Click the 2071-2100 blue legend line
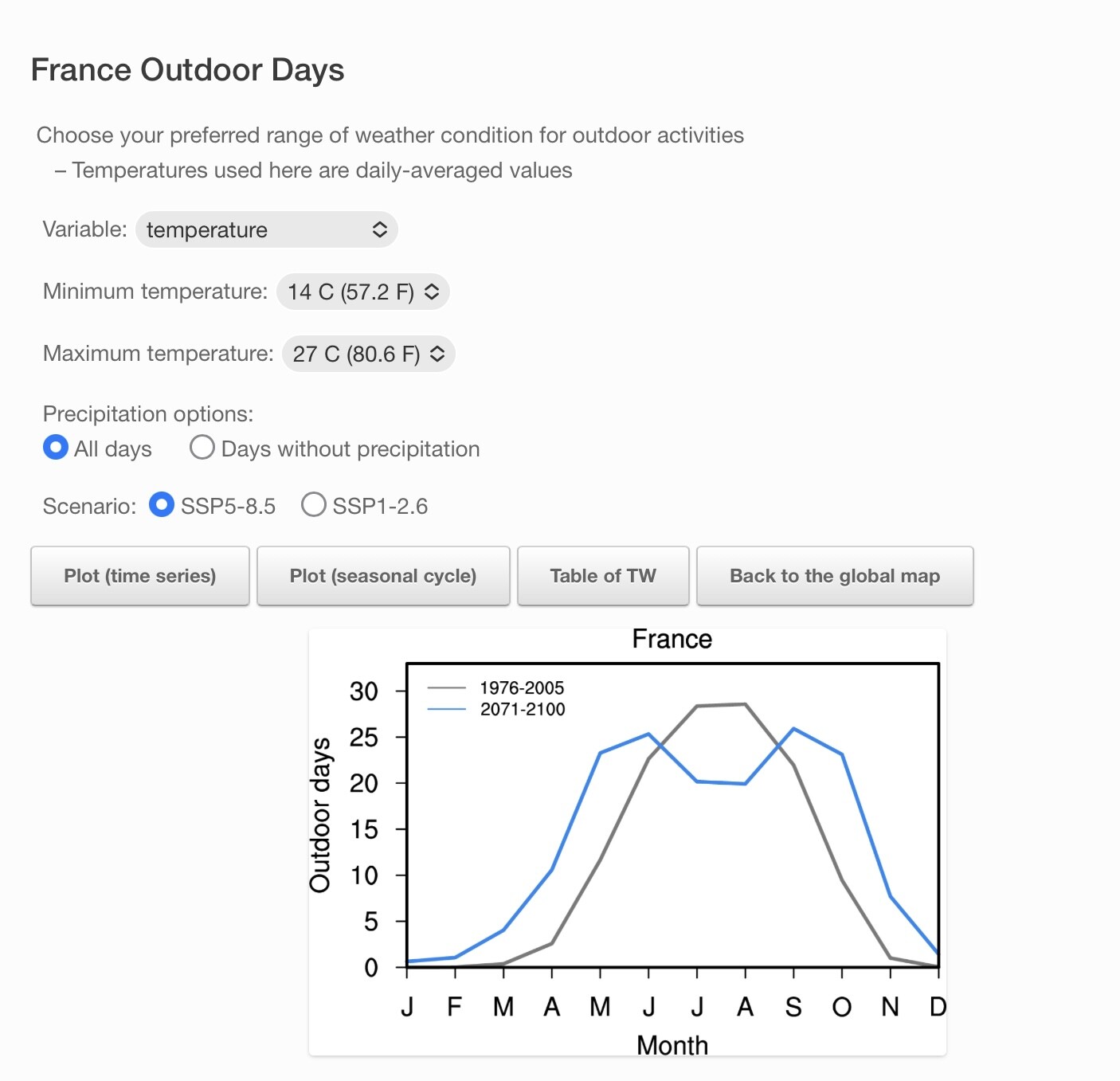Viewport: 1120px width, 1081px height. (447, 709)
